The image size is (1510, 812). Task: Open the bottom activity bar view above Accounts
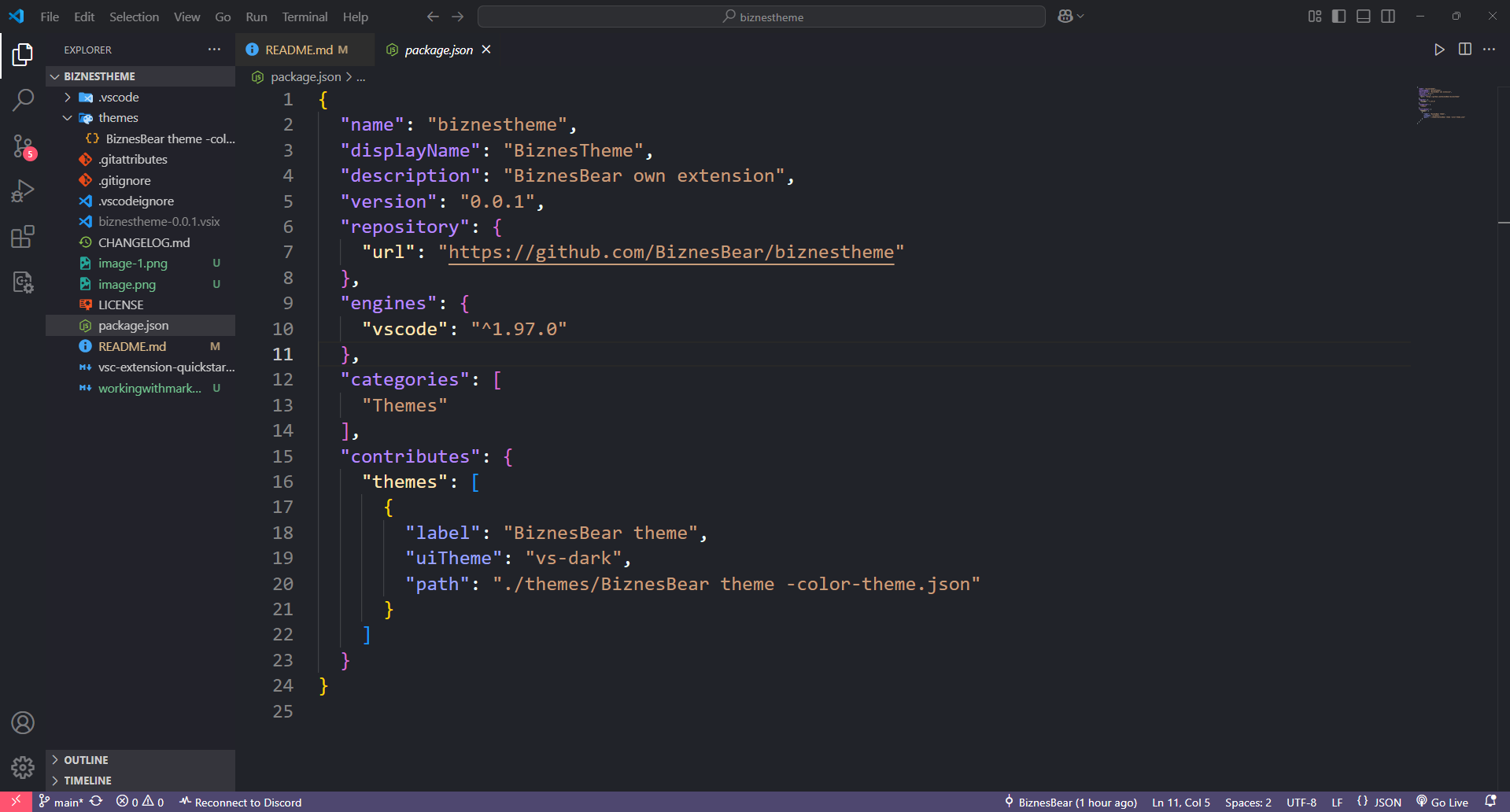(23, 282)
